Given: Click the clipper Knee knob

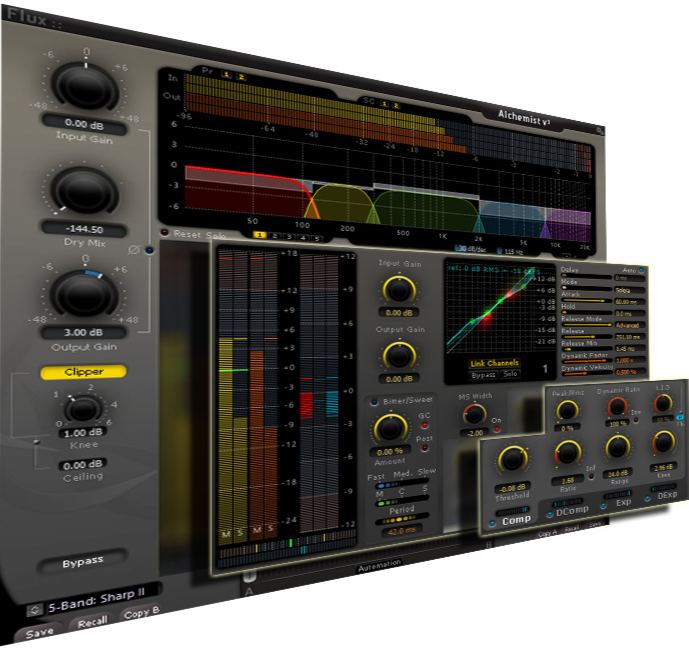Looking at the screenshot, I should click(x=86, y=408).
